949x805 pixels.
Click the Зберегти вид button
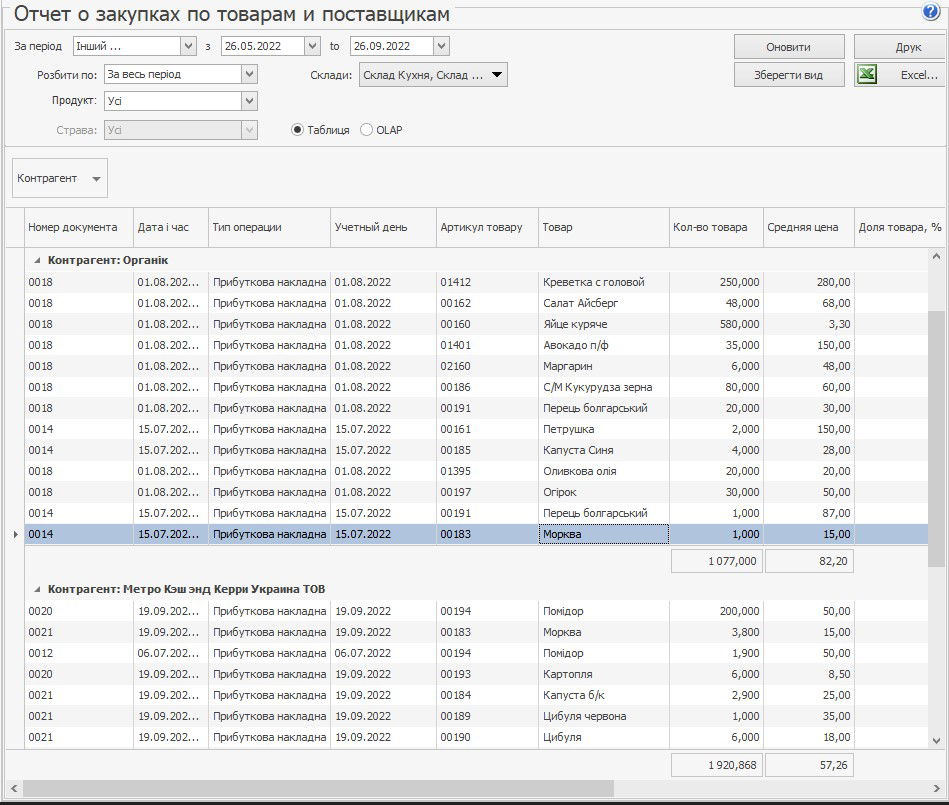pyautogui.click(x=788, y=75)
